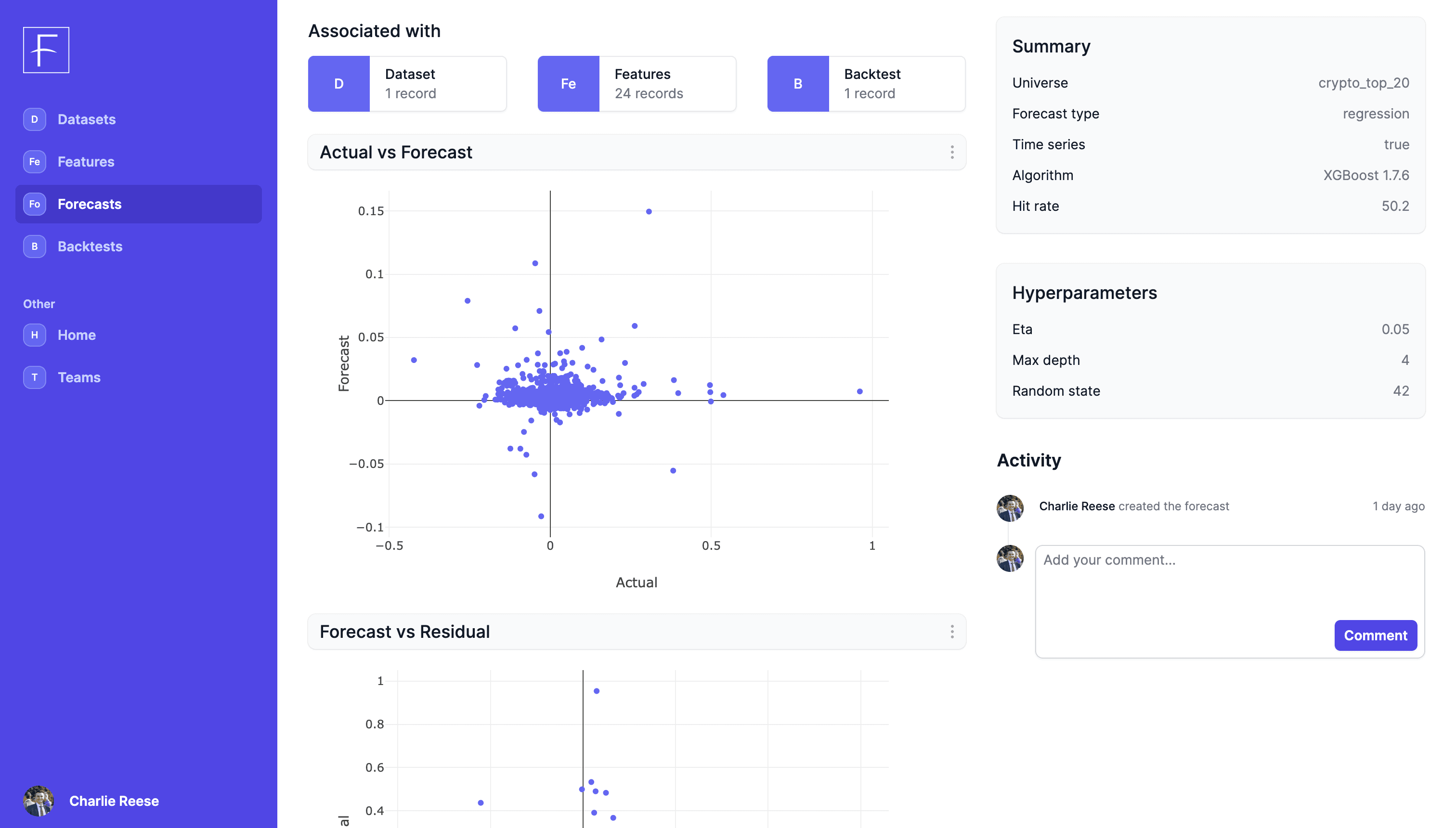
Task: Click the top outlier point near 0.15 forecast
Action: [x=649, y=211]
